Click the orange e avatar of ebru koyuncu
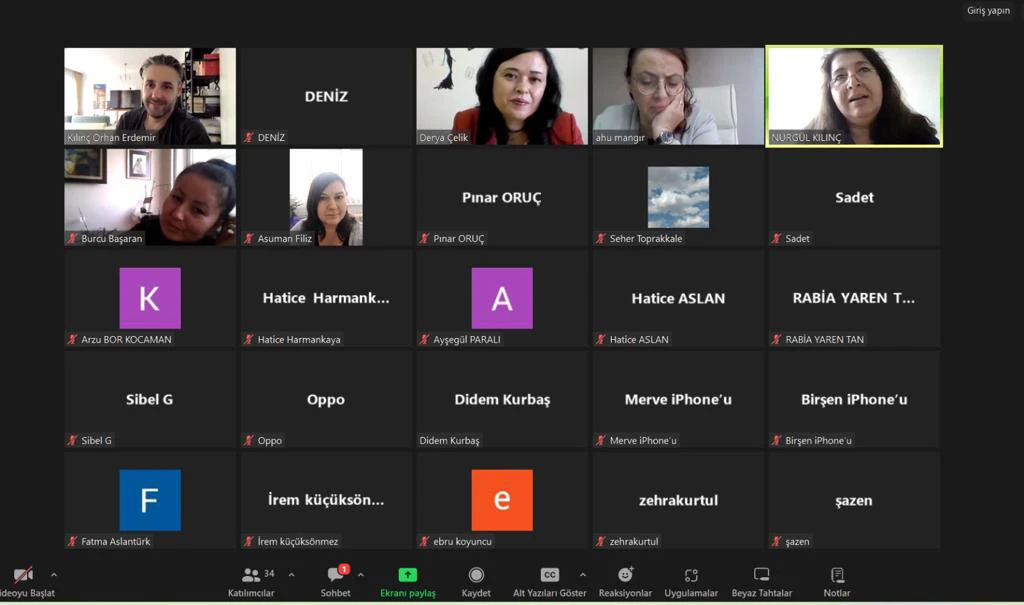The height and width of the screenshot is (605, 1024). click(x=502, y=500)
